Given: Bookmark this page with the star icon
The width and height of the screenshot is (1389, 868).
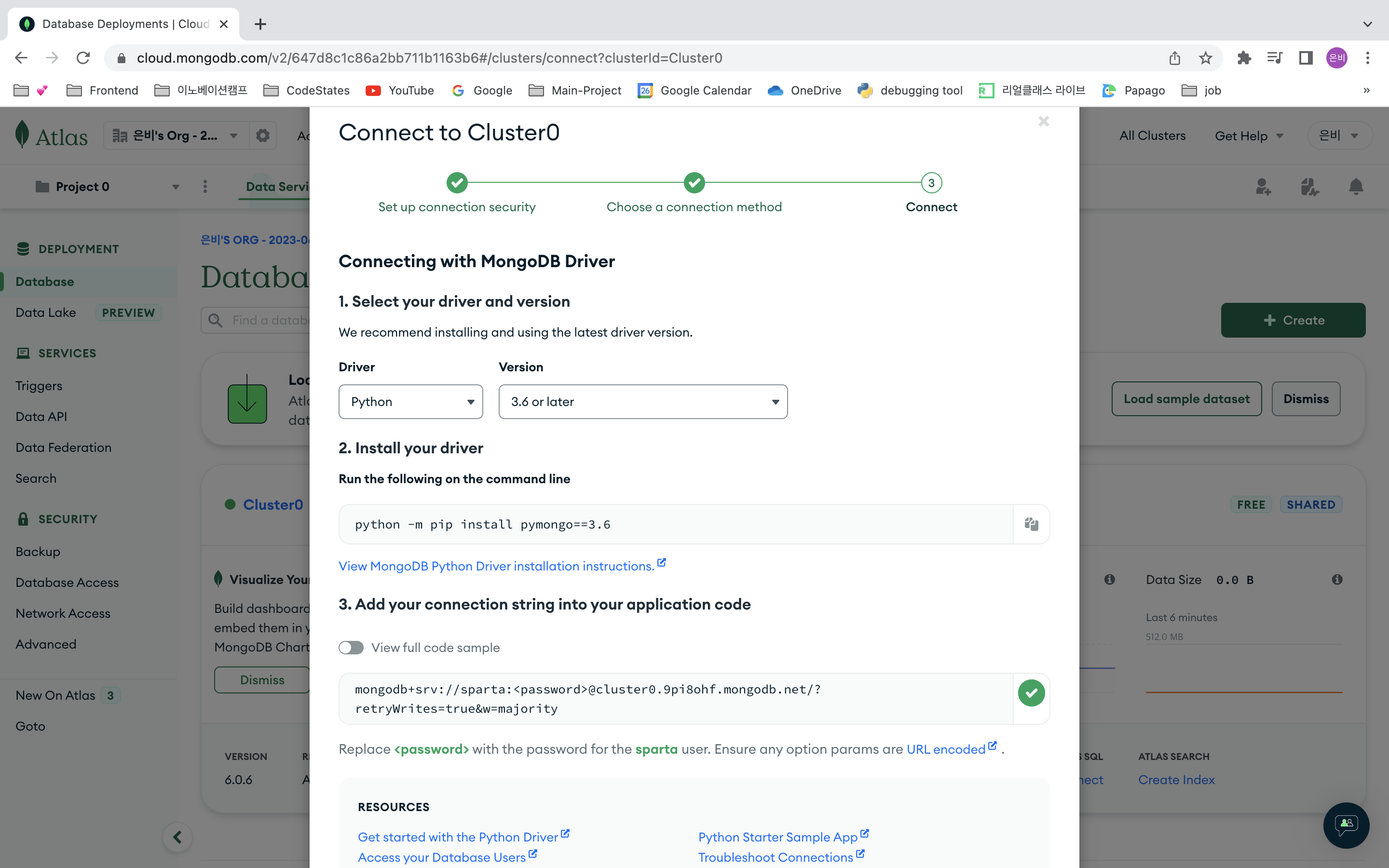Looking at the screenshot, I should pyautogui.click(x=1205, y=58).
